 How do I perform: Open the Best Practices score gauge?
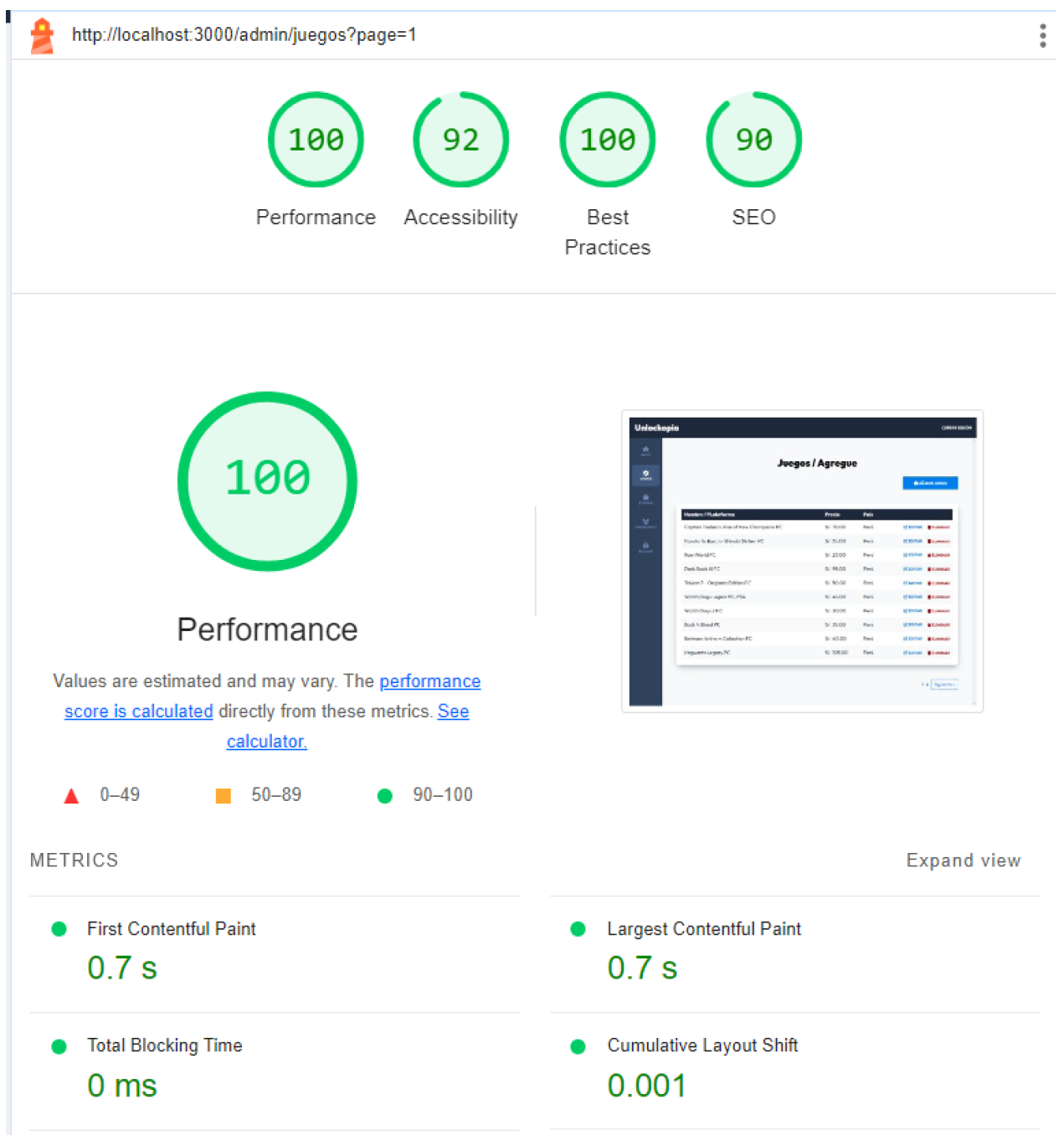coord(607,140)
